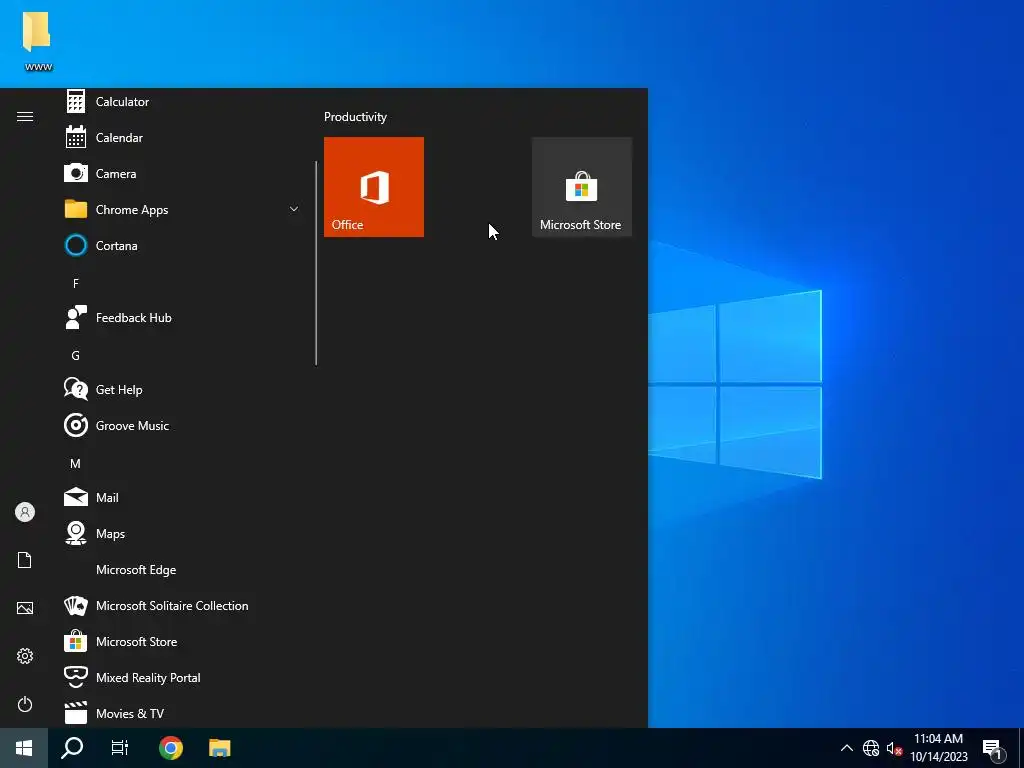
Task: Click the letter M section header
Action: point(76,463)
